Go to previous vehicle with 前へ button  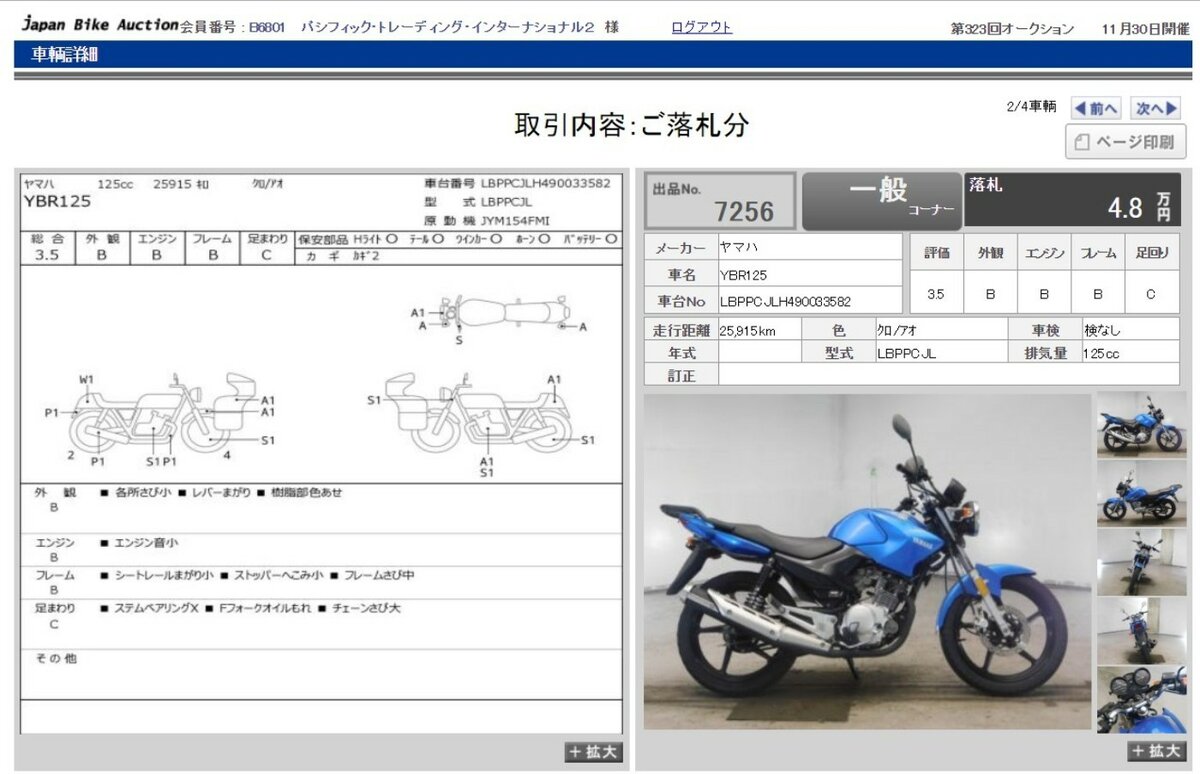click(1097, 108)
